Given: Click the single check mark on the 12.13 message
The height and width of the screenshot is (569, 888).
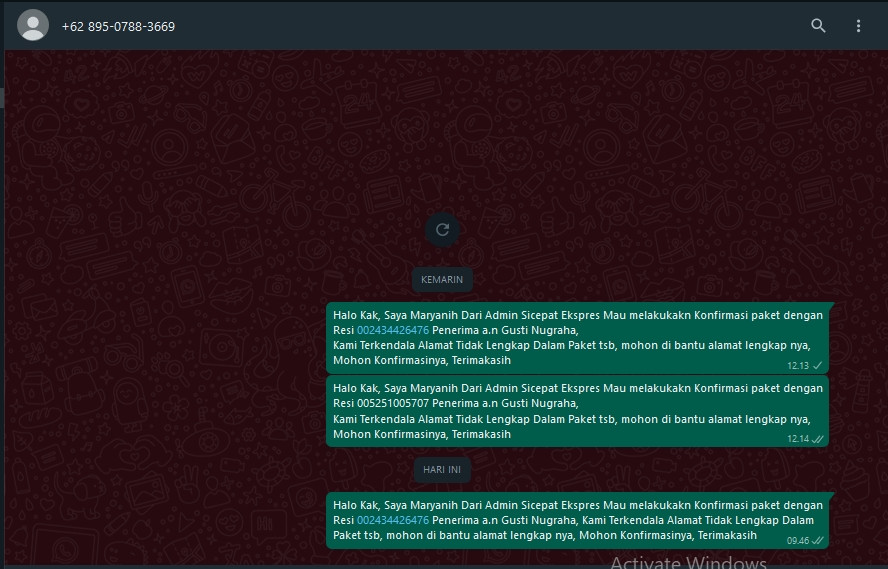Looking at the screenshot, I should [x=817, y=366].
